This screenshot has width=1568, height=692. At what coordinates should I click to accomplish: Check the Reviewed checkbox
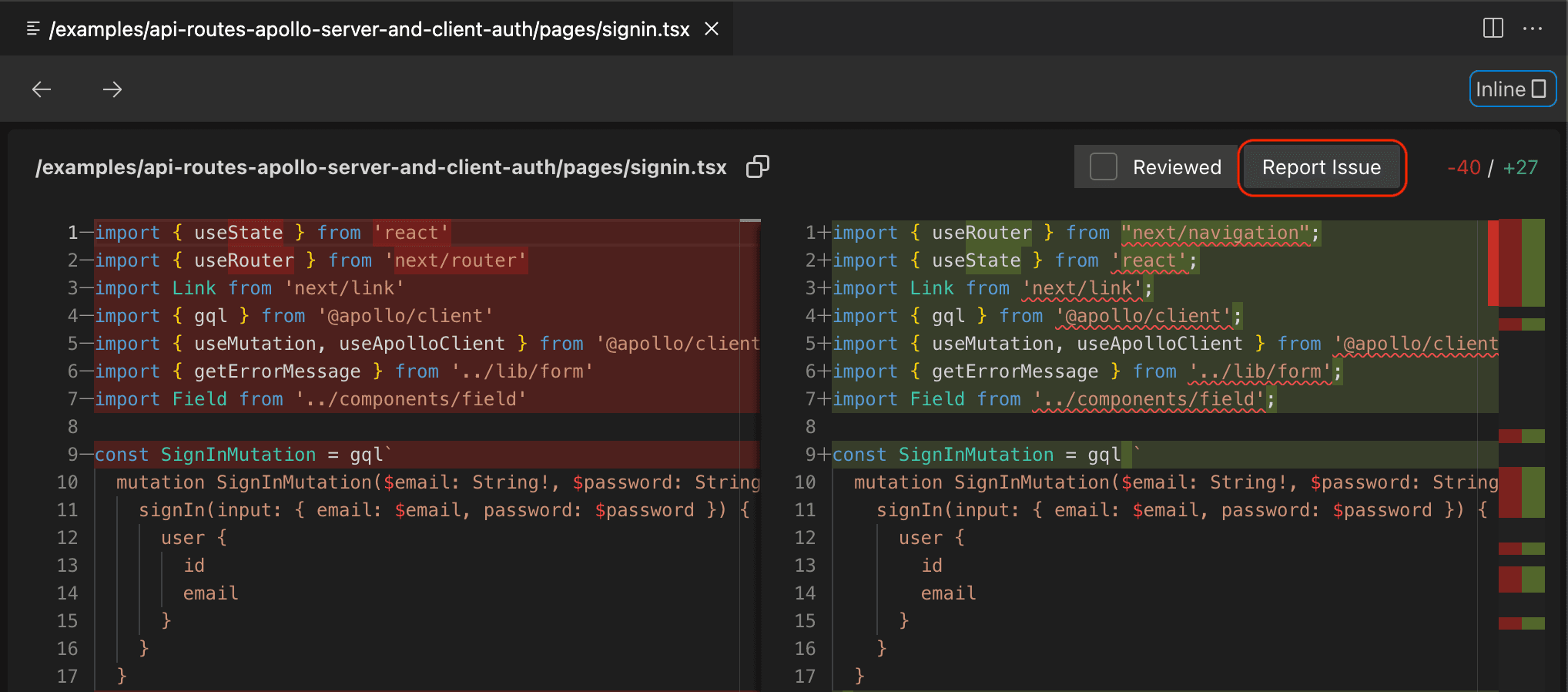point(1103,166)
